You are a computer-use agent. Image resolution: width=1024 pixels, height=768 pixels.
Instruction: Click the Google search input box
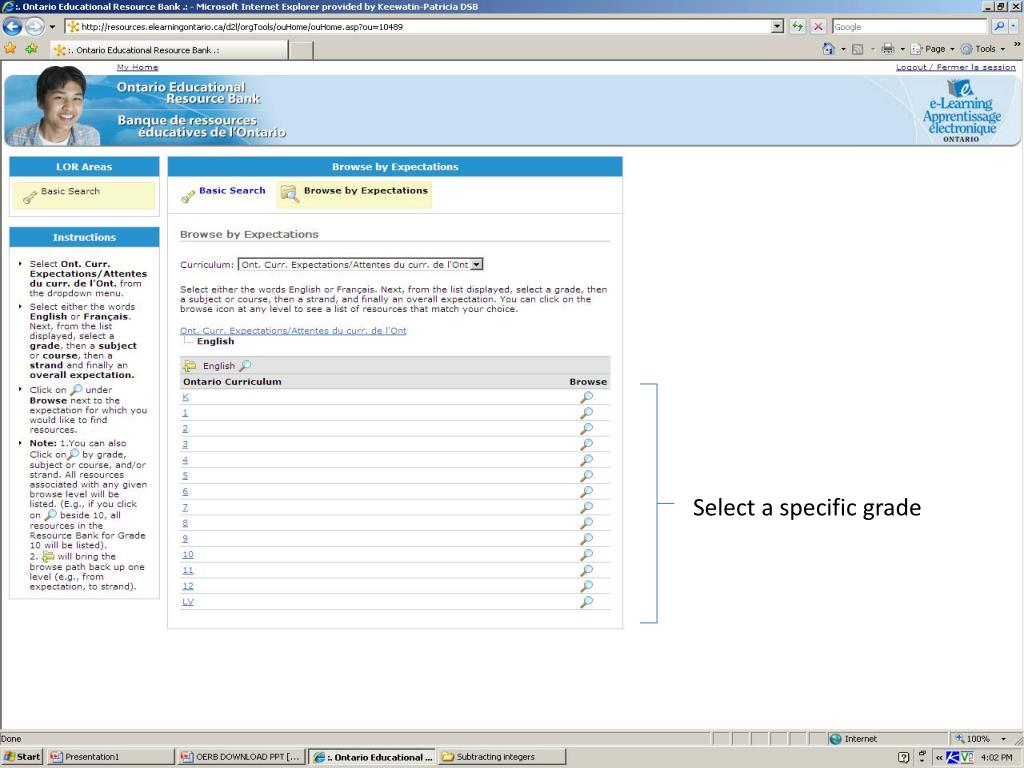coord(909,27)
